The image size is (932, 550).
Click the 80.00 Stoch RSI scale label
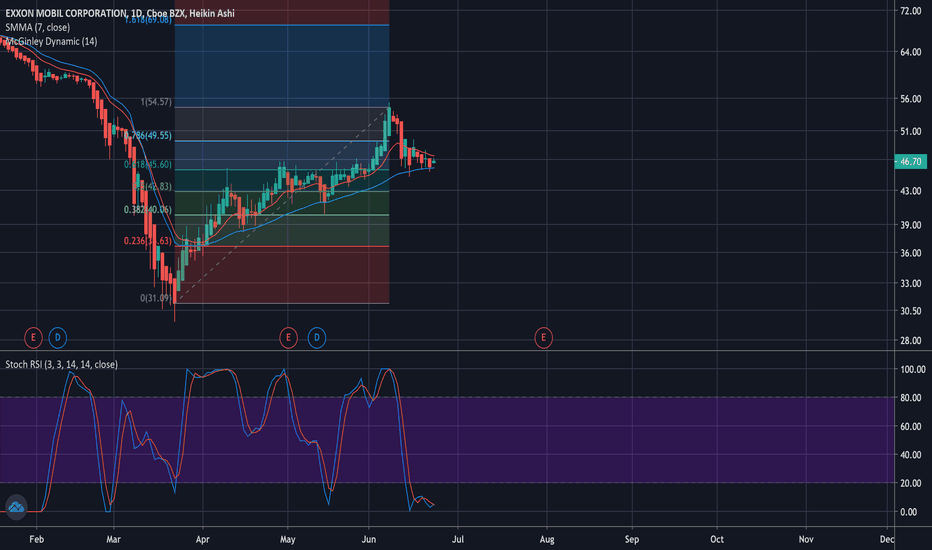[x=912, y=398]
